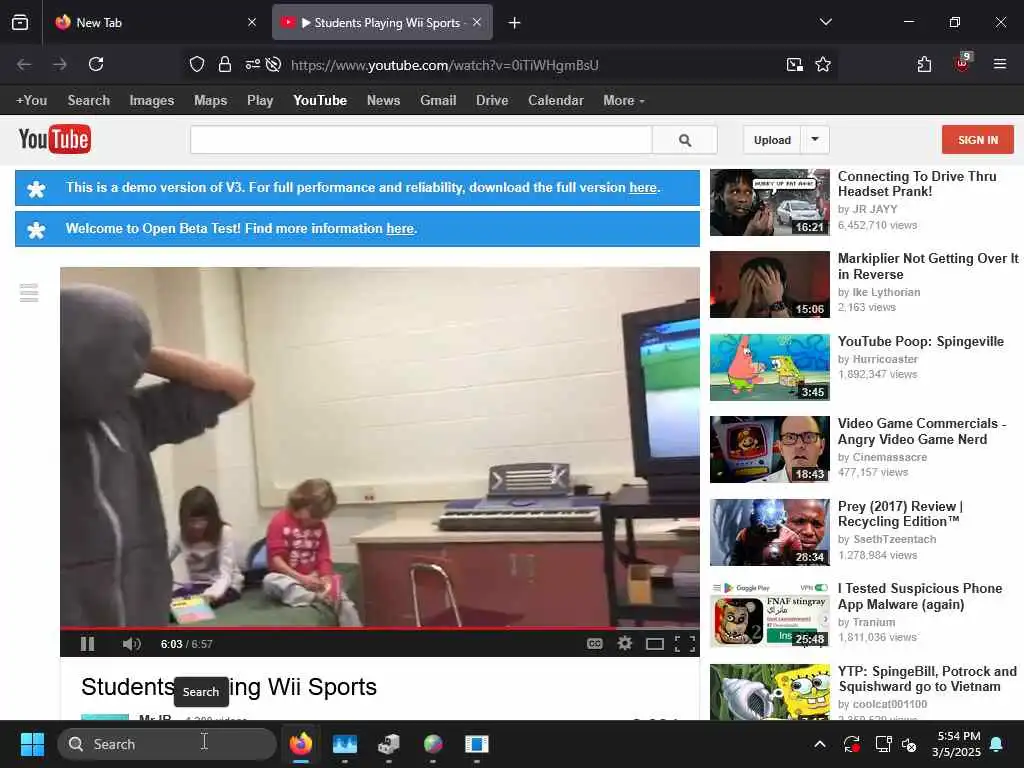Image resolution: width=1024 pixels, height=768 pixels.
Task: Click the SIGN IN button
Action: (978, 140)
